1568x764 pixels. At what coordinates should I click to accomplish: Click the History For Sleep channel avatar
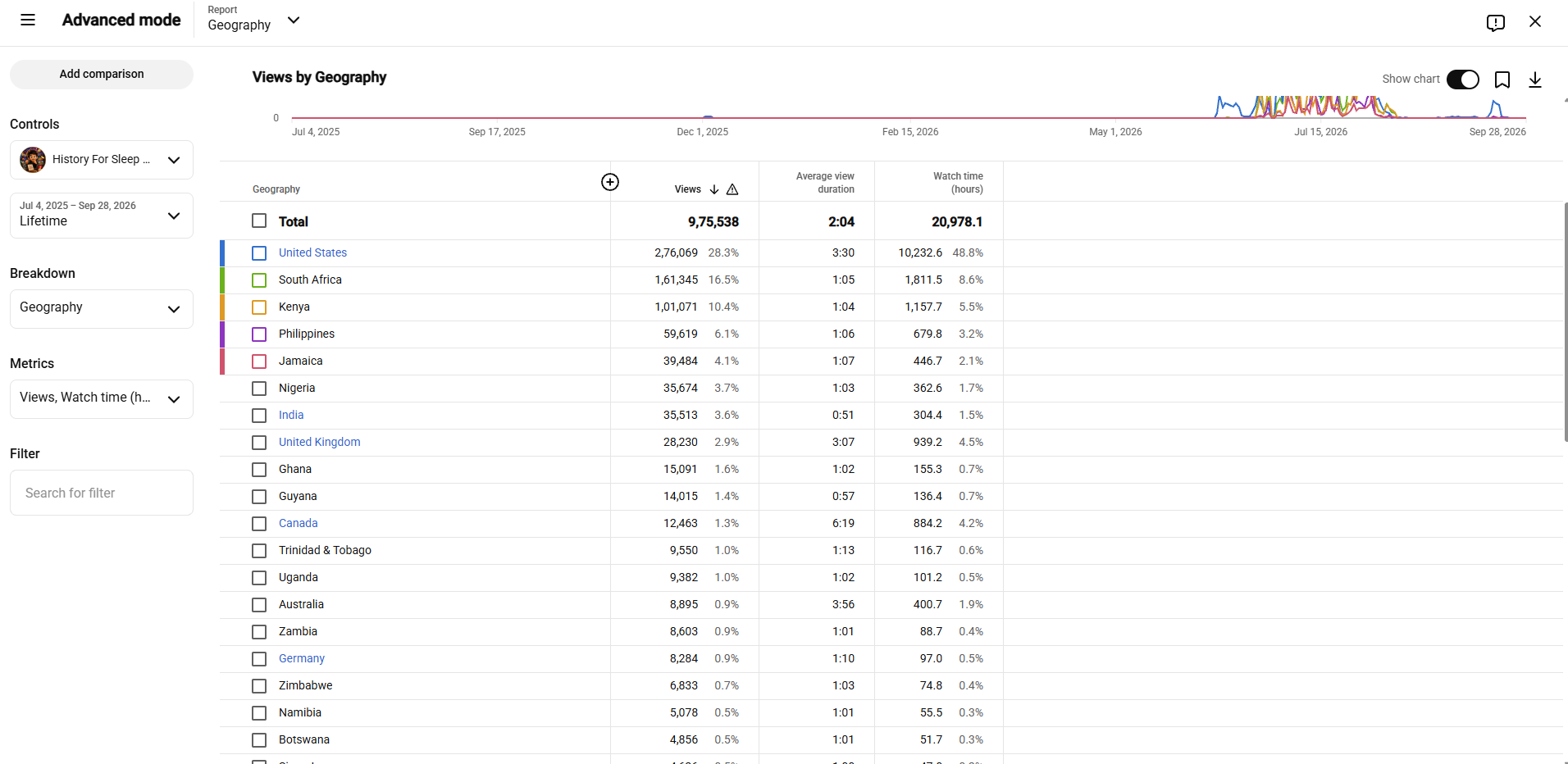[x=33, y=160]
